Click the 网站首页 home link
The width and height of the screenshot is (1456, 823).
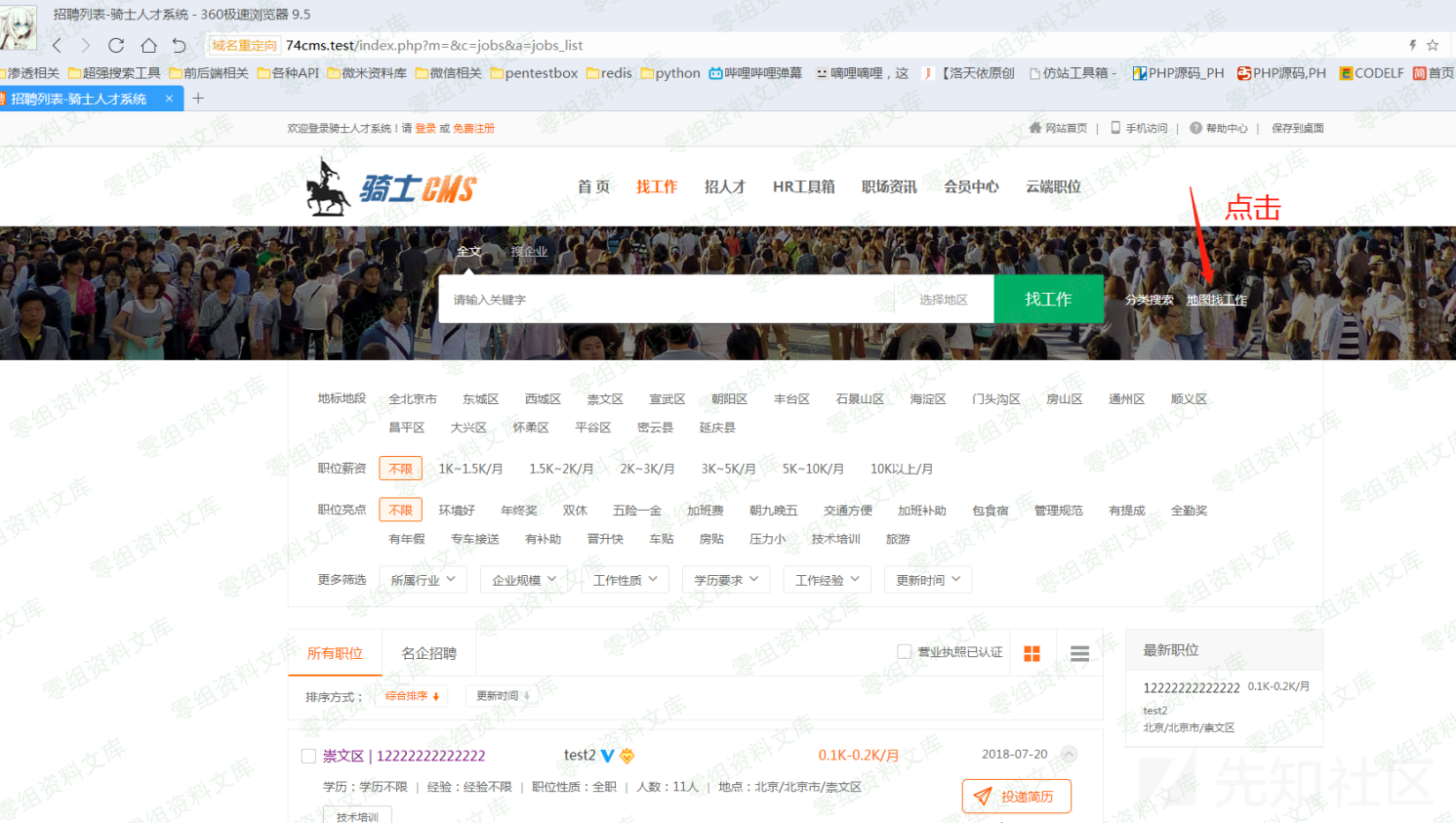tap(1058, 128)
